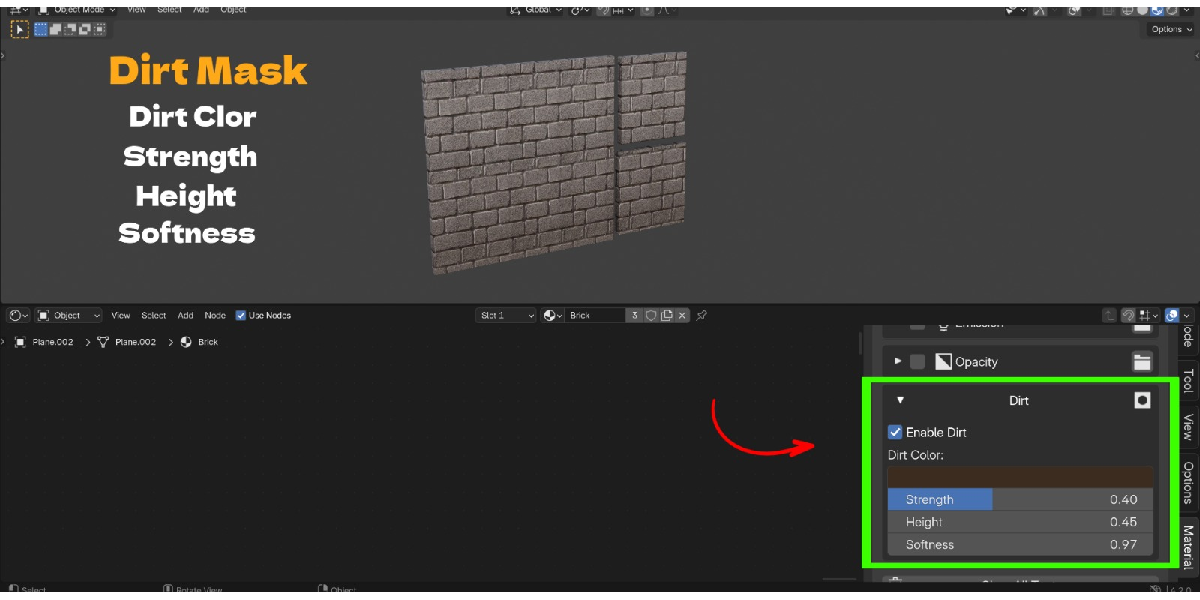Click the Softness value field
The height and width of the screenshot is (600, 1200).
(x=1020, y=545)
